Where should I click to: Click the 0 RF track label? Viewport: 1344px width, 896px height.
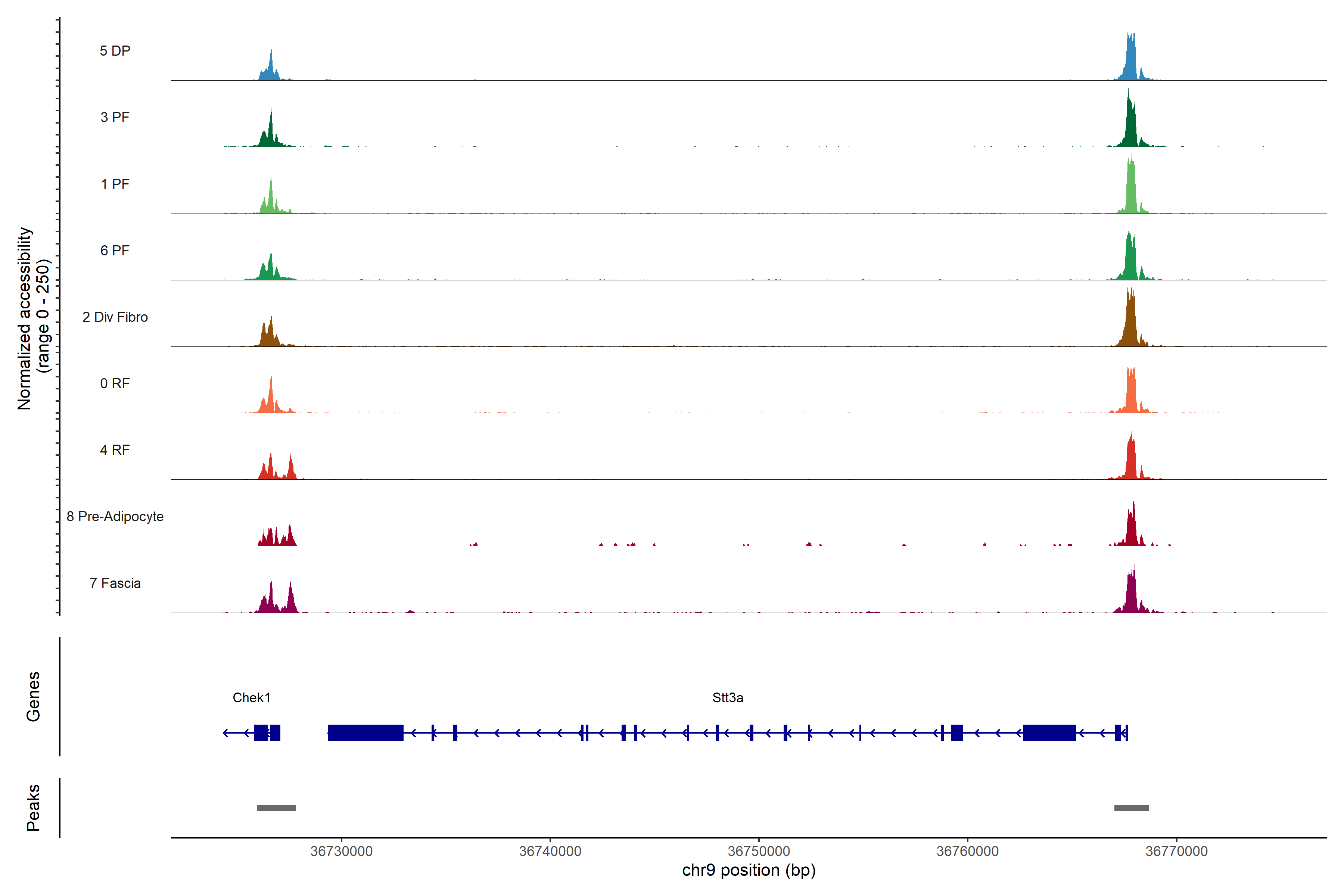[115, 383]
